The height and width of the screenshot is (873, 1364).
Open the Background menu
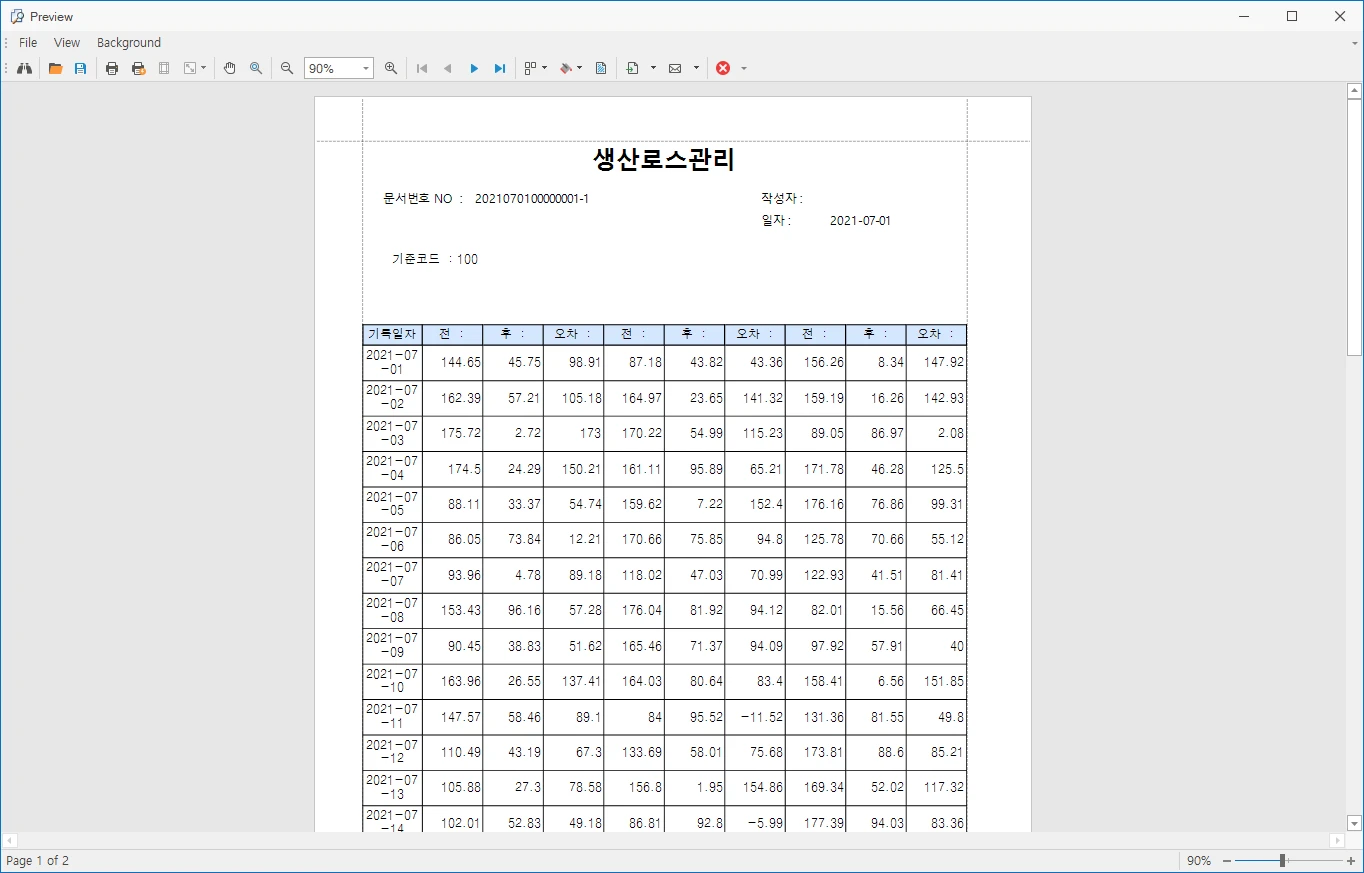coord(128,42)
